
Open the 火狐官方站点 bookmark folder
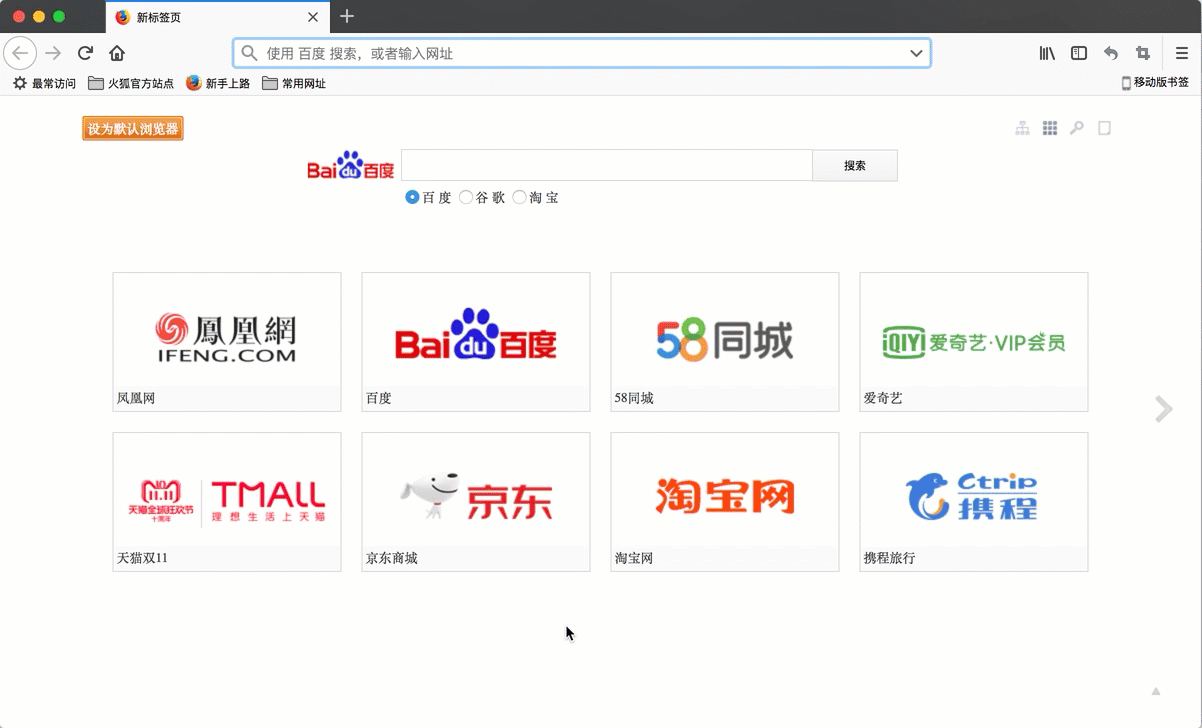click(x=131, y=83)
